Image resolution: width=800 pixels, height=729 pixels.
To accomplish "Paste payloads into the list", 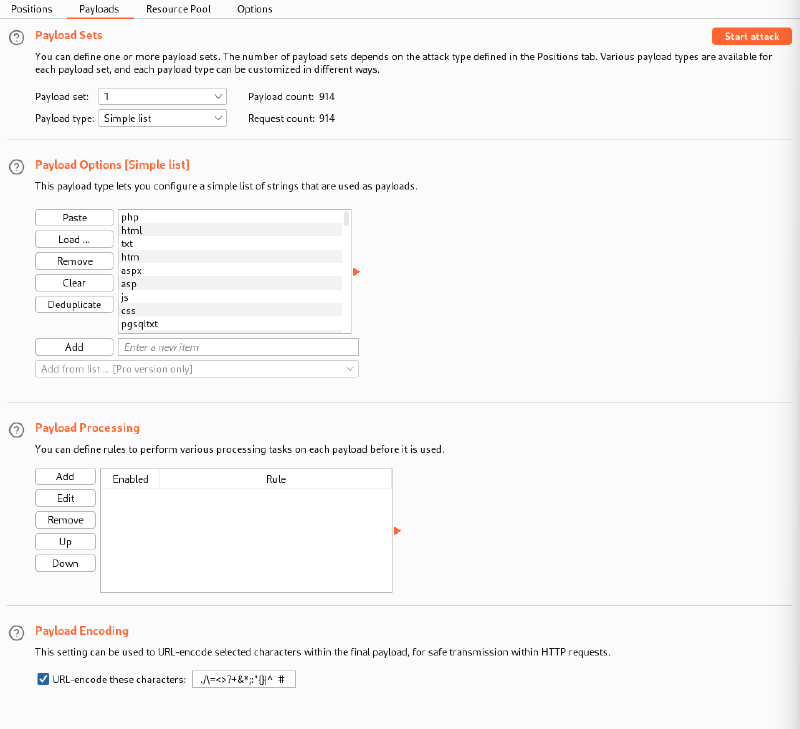I will (x=73, y=217).
